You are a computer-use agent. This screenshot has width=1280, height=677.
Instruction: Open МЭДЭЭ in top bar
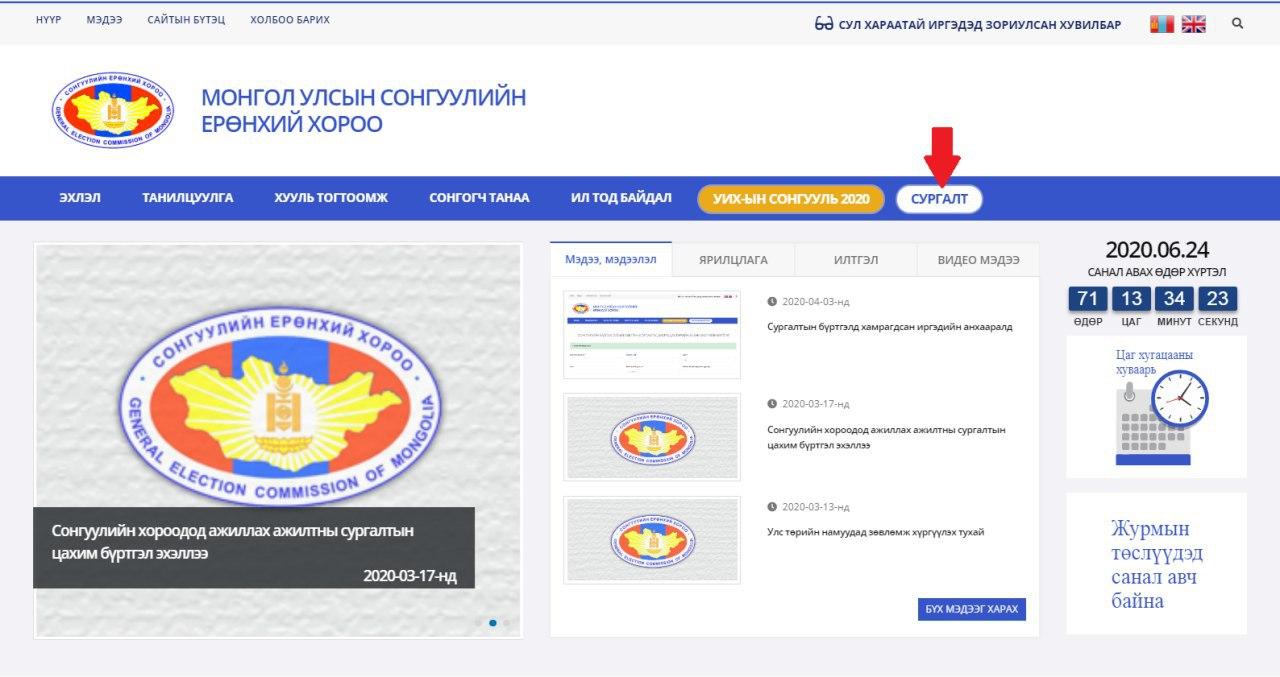104,20
